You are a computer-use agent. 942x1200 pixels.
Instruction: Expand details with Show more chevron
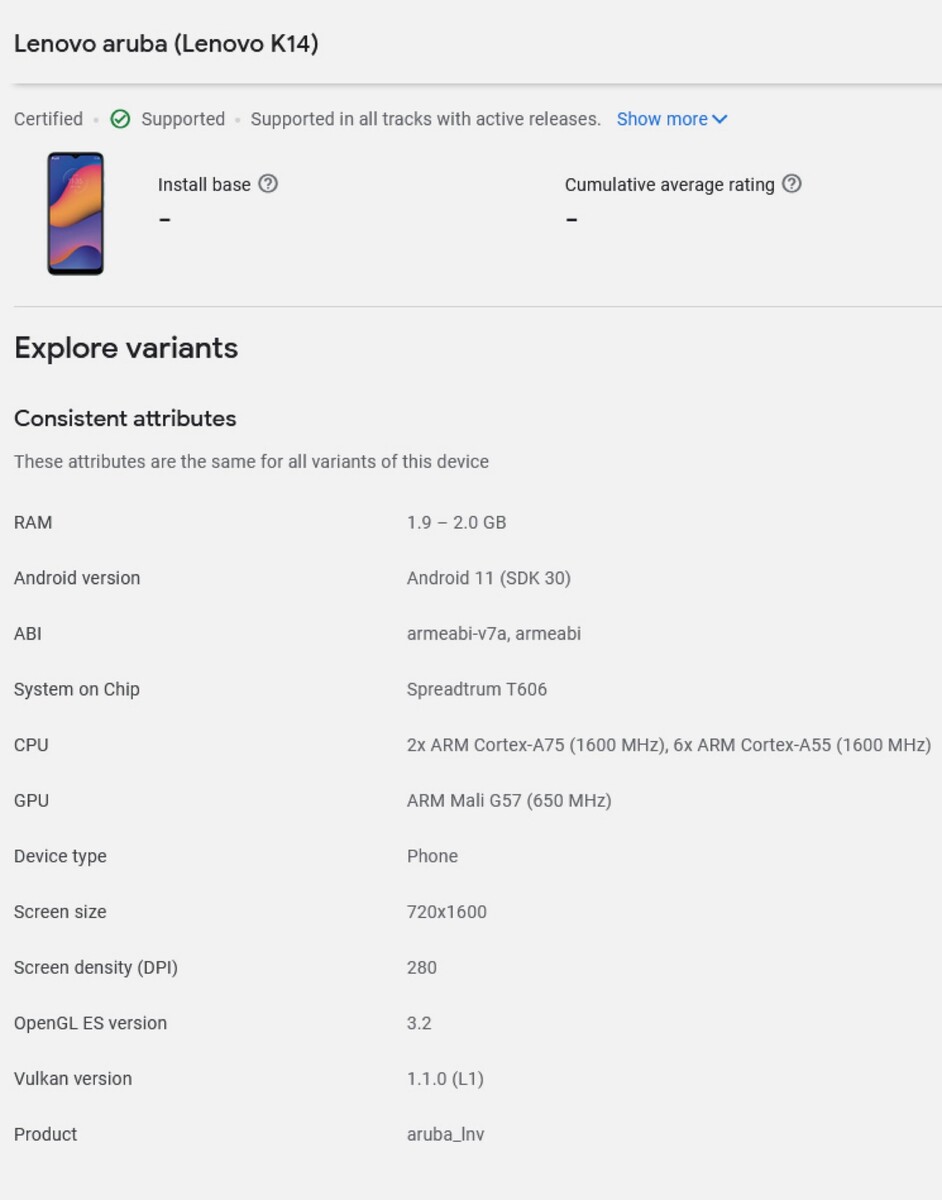[721, 119]
